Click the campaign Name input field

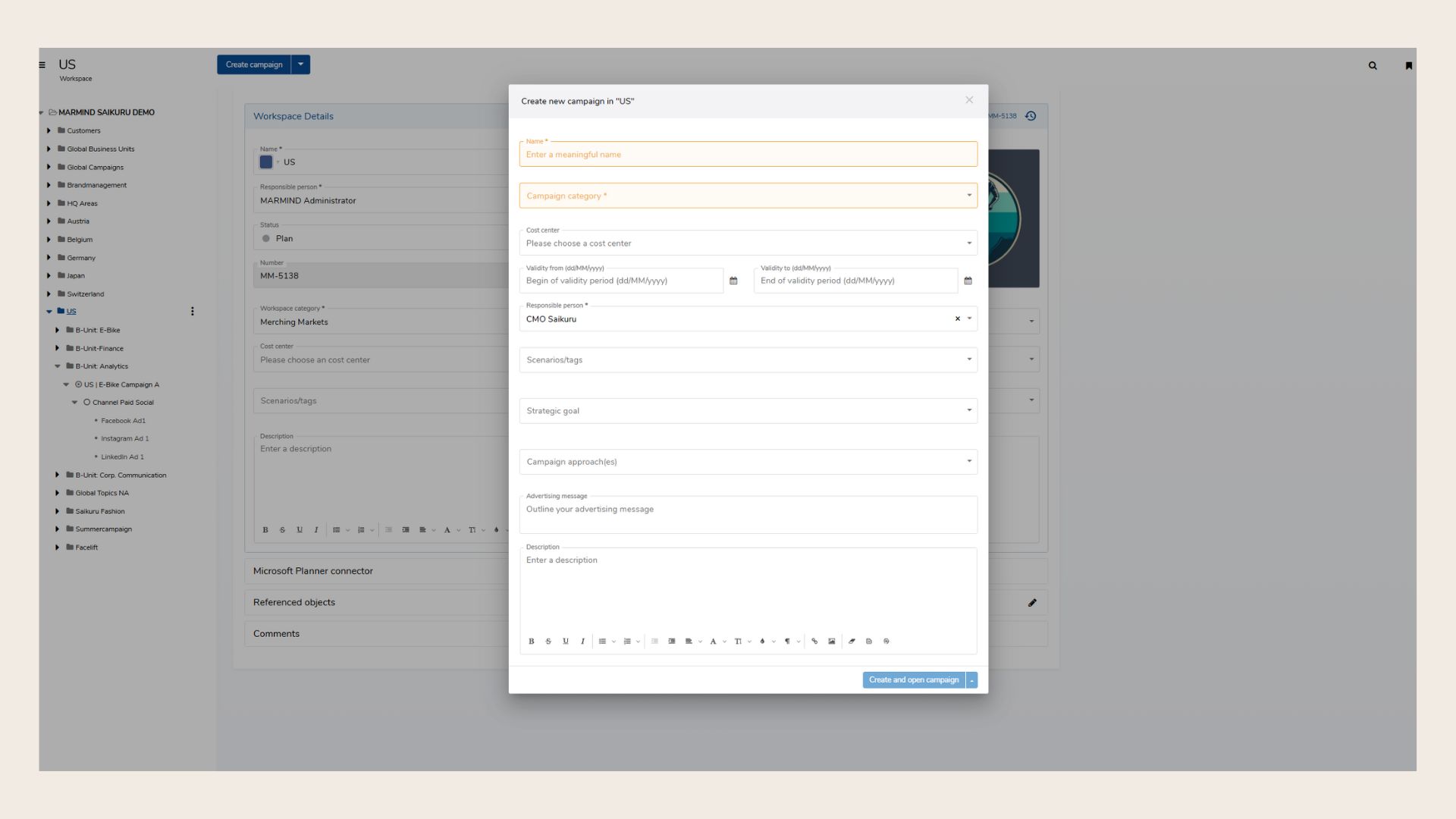click(748, 155)
